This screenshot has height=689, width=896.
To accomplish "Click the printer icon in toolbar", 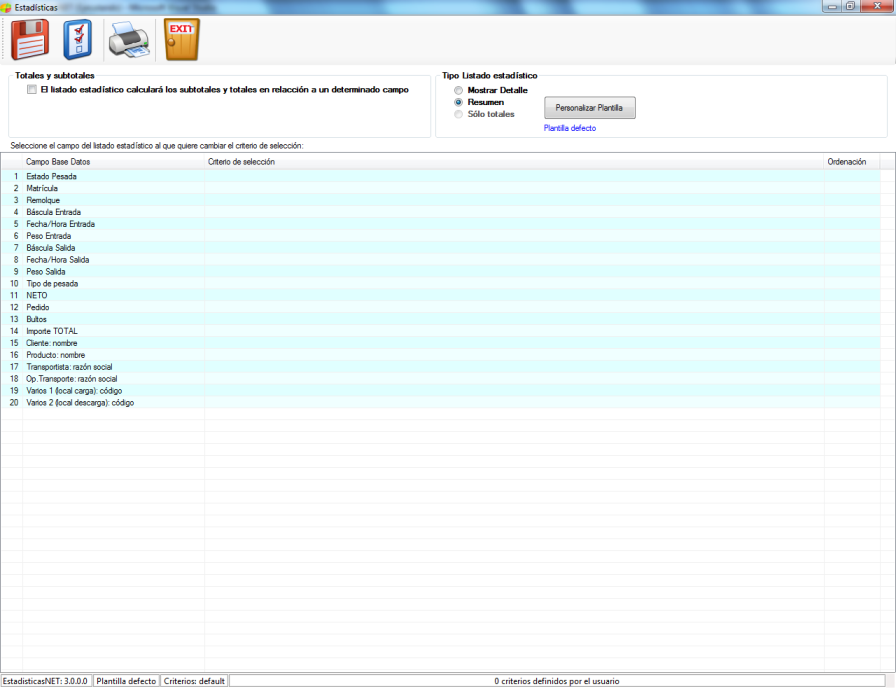I will click(129, 39).
